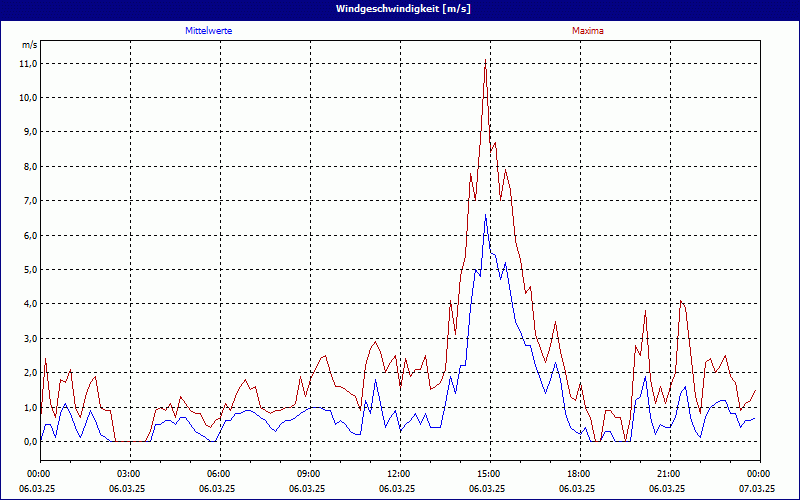
Task: Click the 21:00 time axis label
Action: point(669,474)
